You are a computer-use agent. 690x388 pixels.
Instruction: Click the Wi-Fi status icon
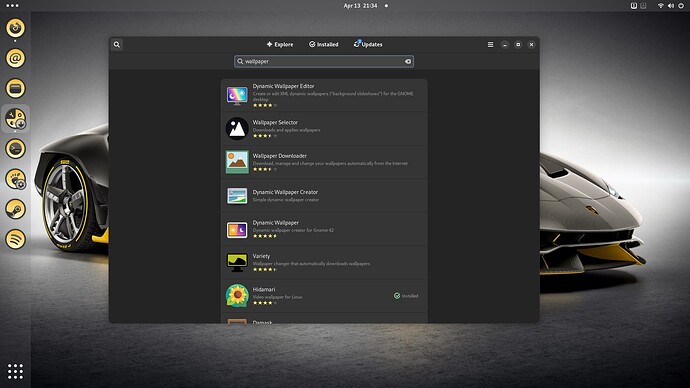tap(661, 6)
